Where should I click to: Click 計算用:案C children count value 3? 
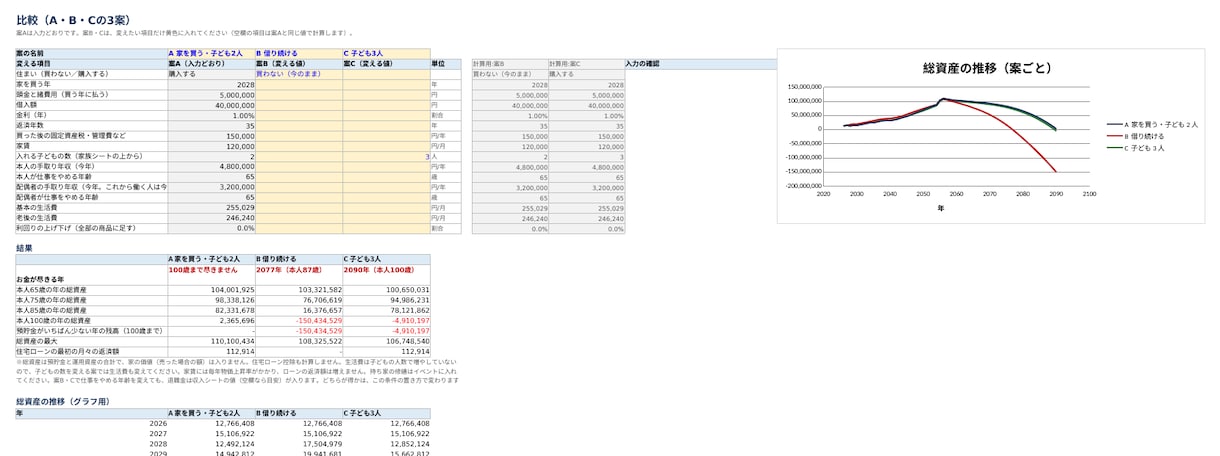tap(586, 157)
